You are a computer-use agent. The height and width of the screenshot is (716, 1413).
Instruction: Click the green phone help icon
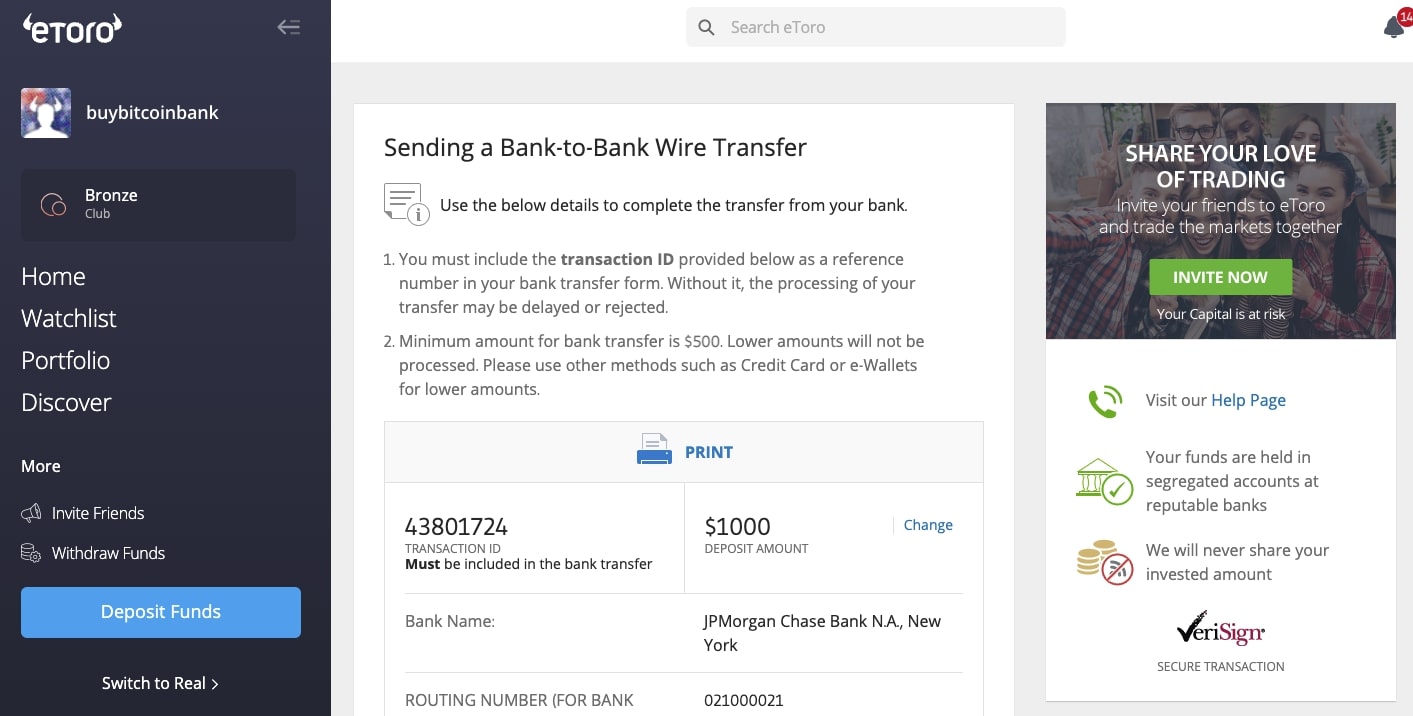point(1105,401)
